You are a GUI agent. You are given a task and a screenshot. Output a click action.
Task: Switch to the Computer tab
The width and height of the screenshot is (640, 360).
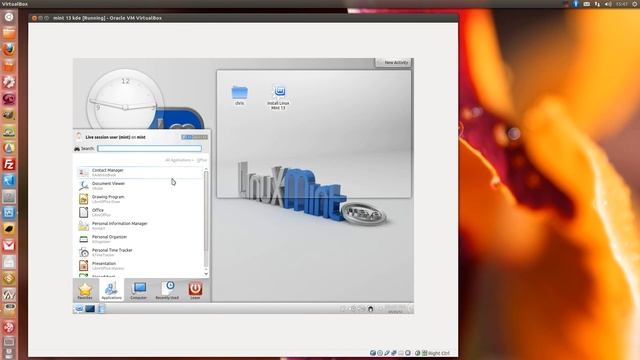coord(138,291)
